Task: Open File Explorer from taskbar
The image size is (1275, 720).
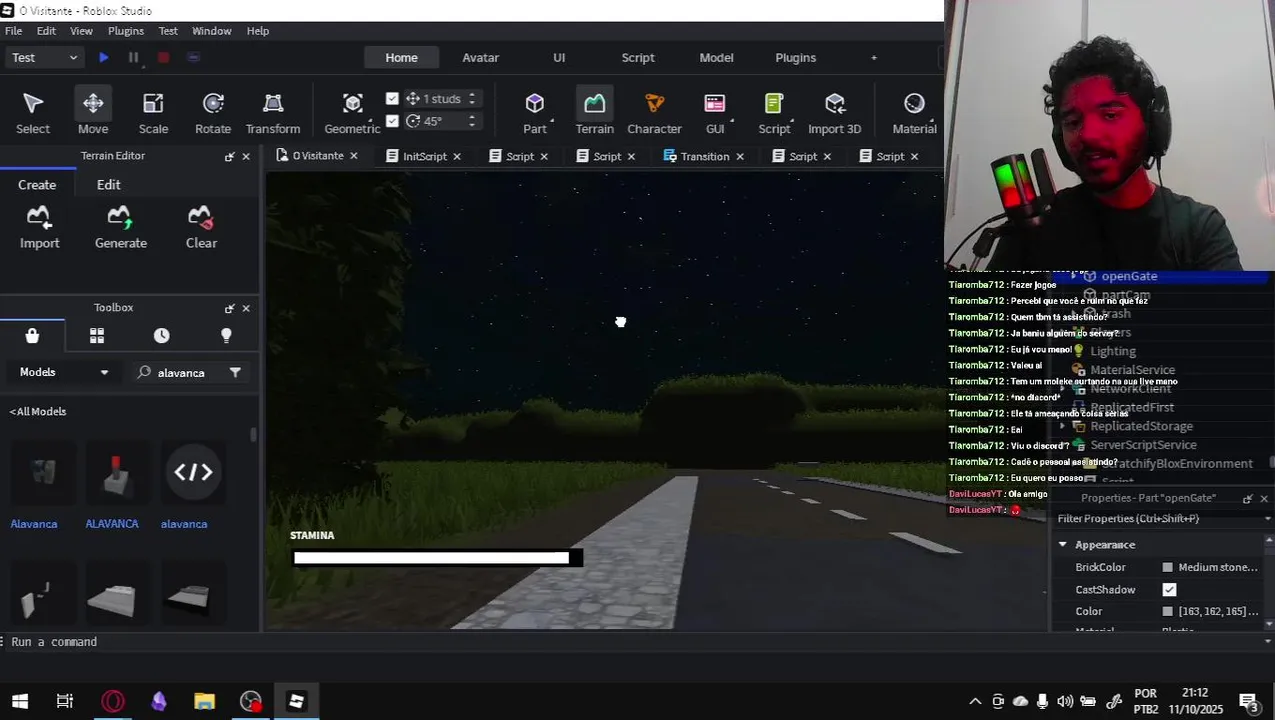Action: pos(204,701)
